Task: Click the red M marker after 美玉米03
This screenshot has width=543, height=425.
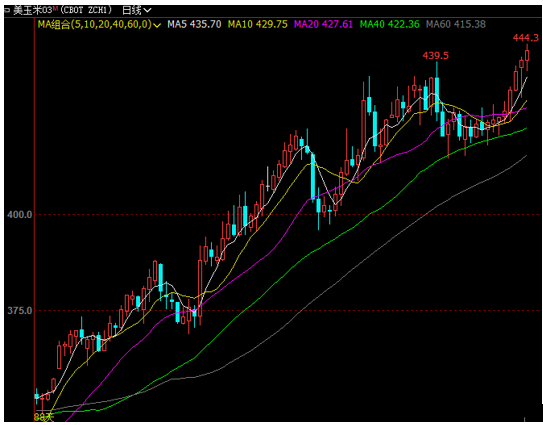Action: [54, 8]
